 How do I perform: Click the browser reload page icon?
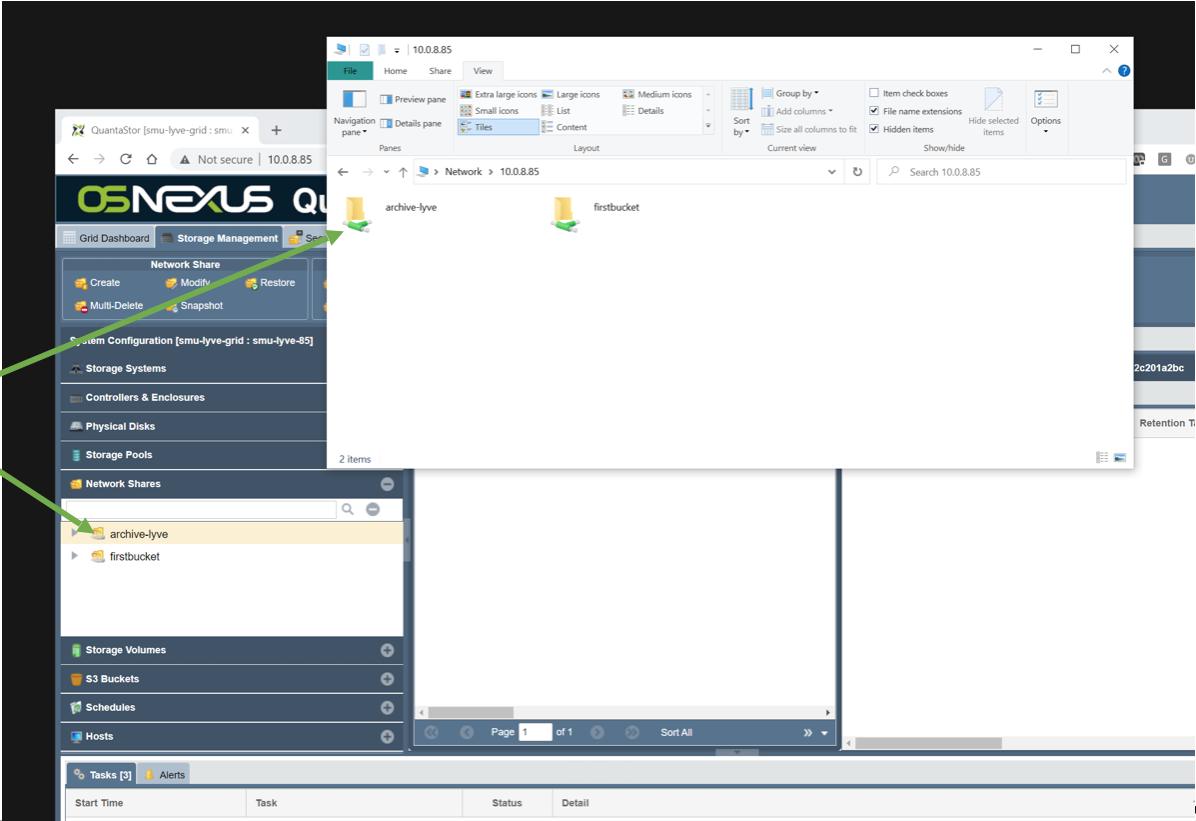[126, 159]
